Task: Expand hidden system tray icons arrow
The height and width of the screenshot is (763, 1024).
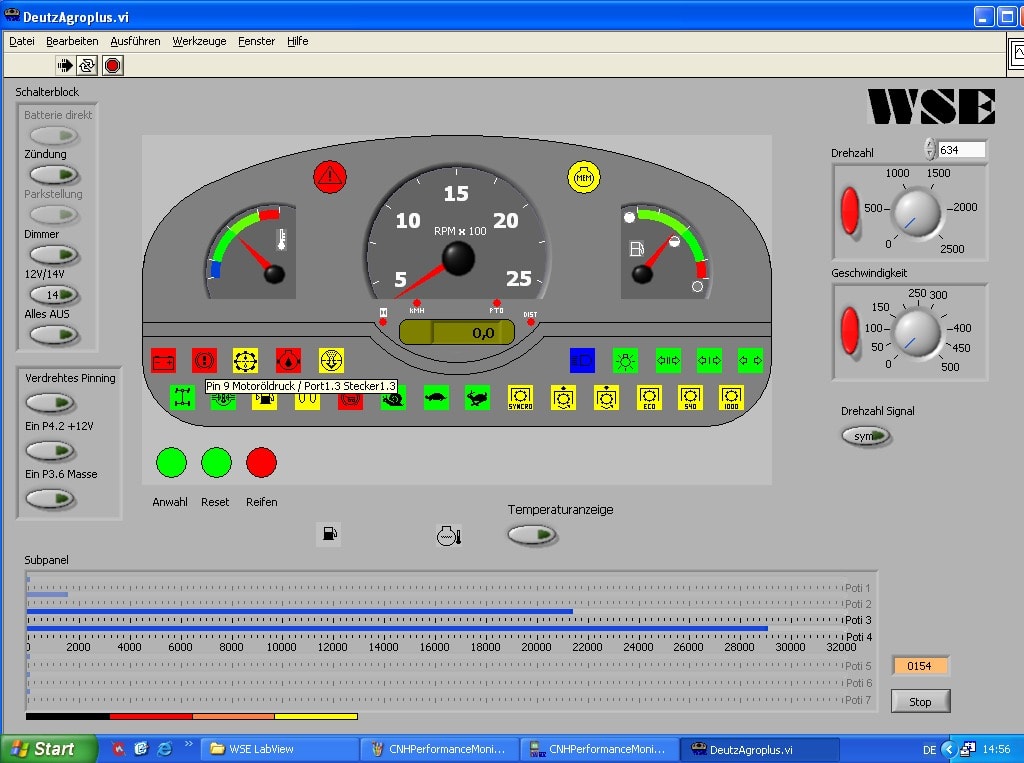Action: 949,749
